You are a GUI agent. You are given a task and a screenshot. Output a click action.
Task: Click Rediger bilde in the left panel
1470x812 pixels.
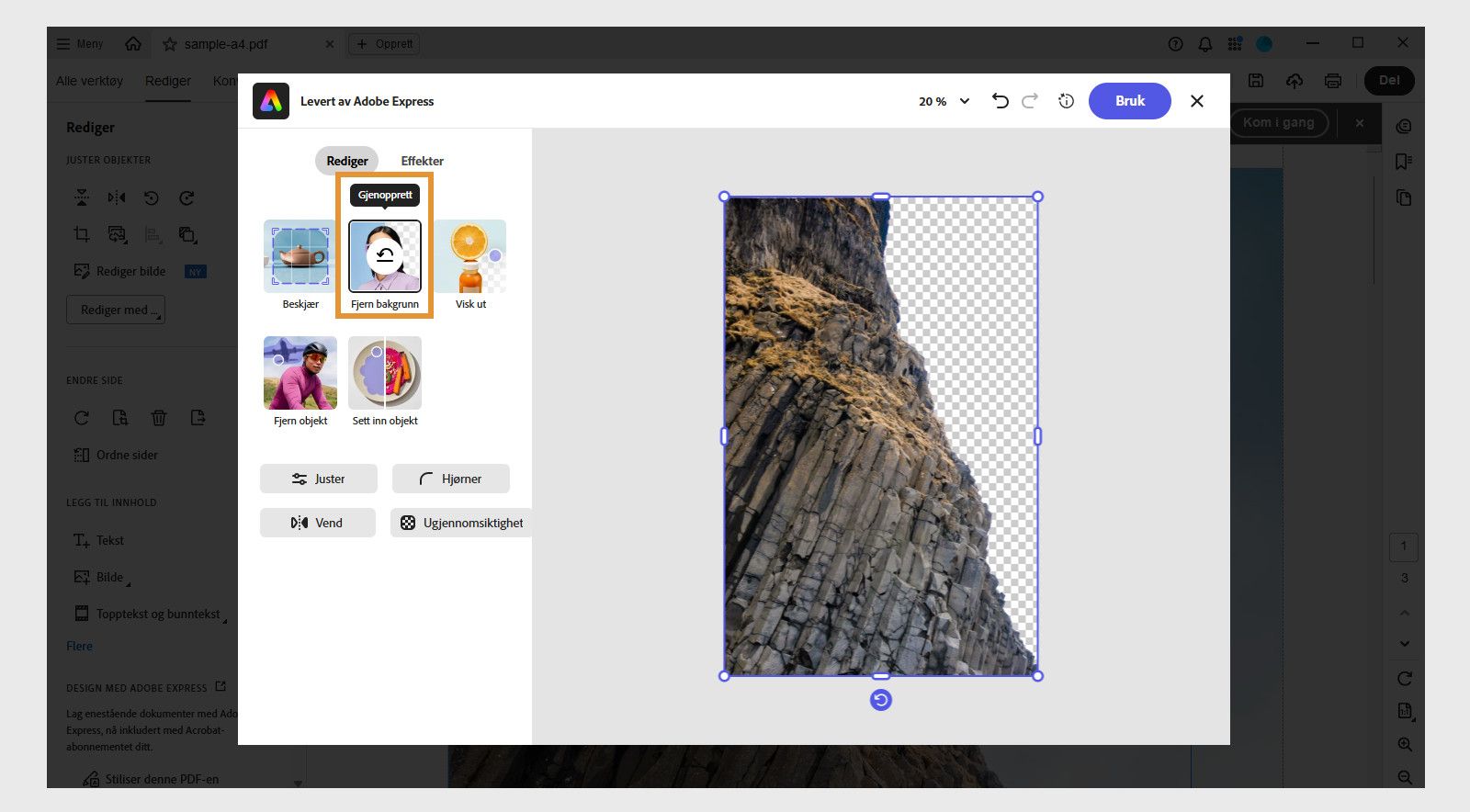(x=120, y=271)
